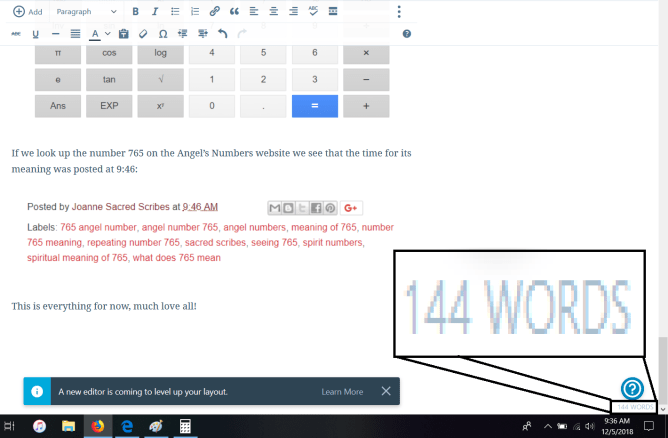Undo the last edit

coord(222,34)
